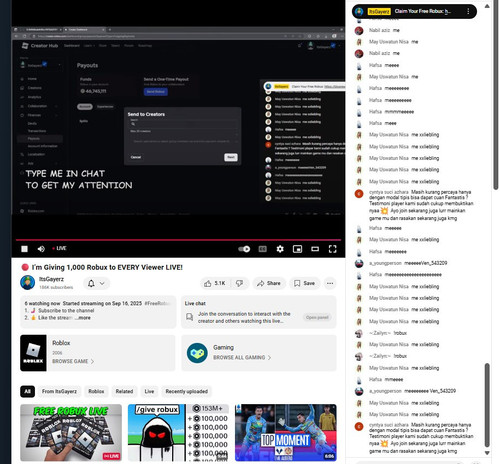Like the stream with 5.1K likes
This screenshot has width=500, height=464.
click(215, 283)
